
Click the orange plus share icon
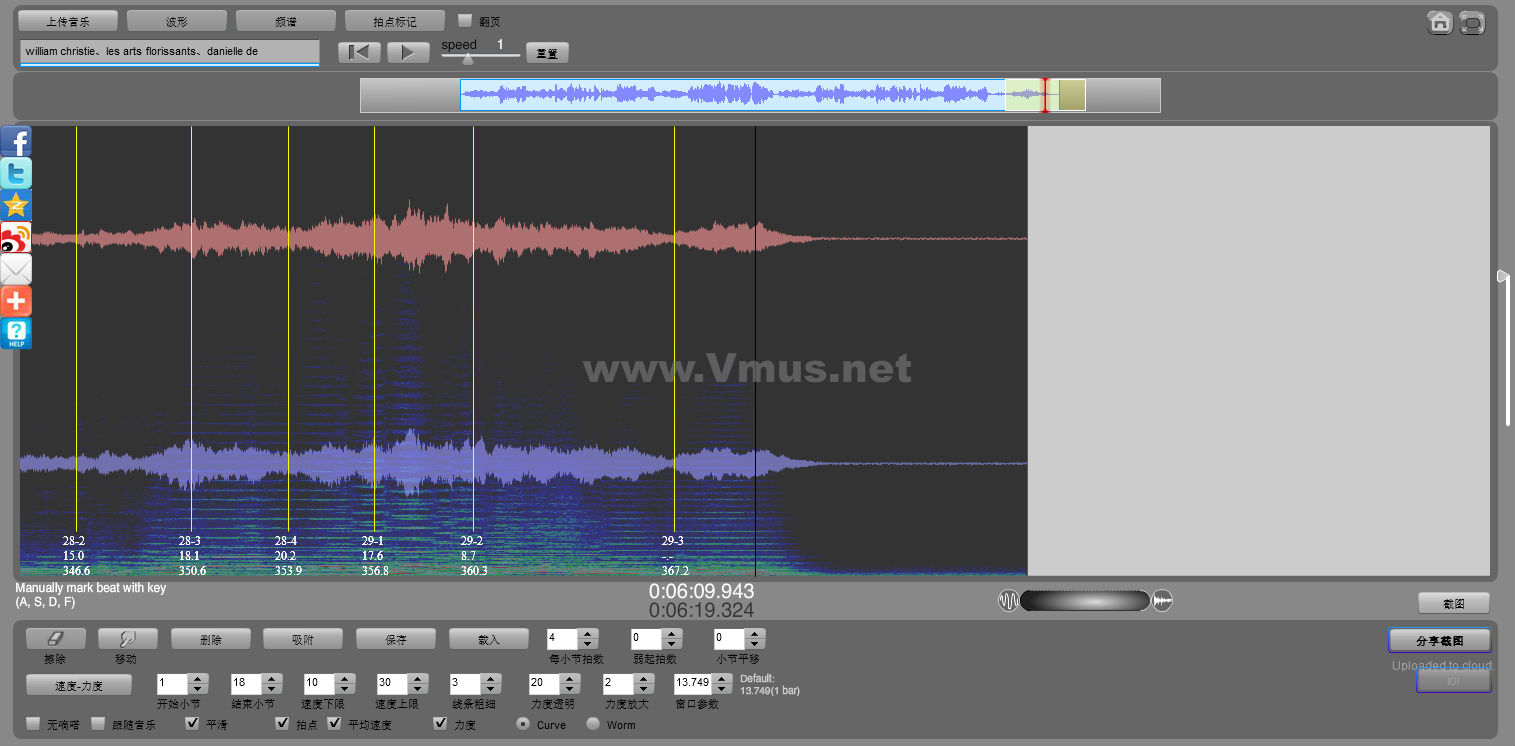tap(16, 301)
